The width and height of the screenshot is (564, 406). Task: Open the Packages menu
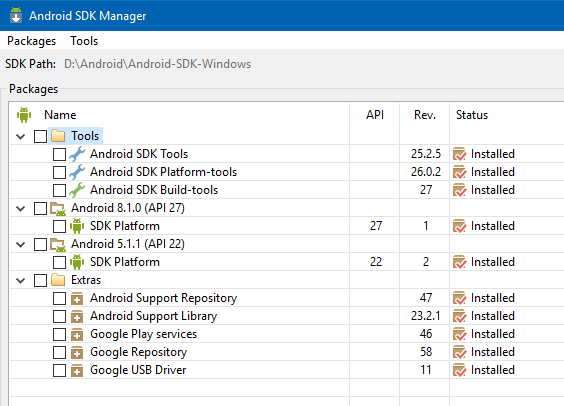32,41
